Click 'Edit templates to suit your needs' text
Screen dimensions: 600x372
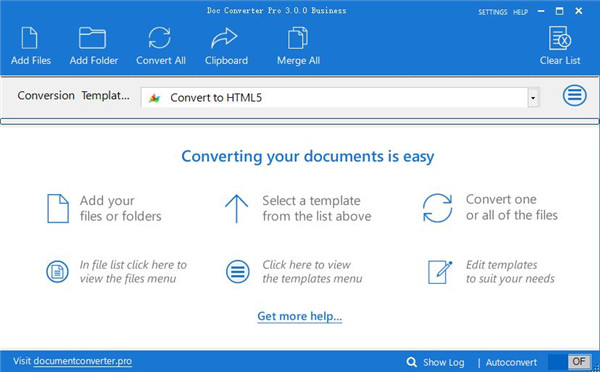pyautogui.click(x=510, y=272)
